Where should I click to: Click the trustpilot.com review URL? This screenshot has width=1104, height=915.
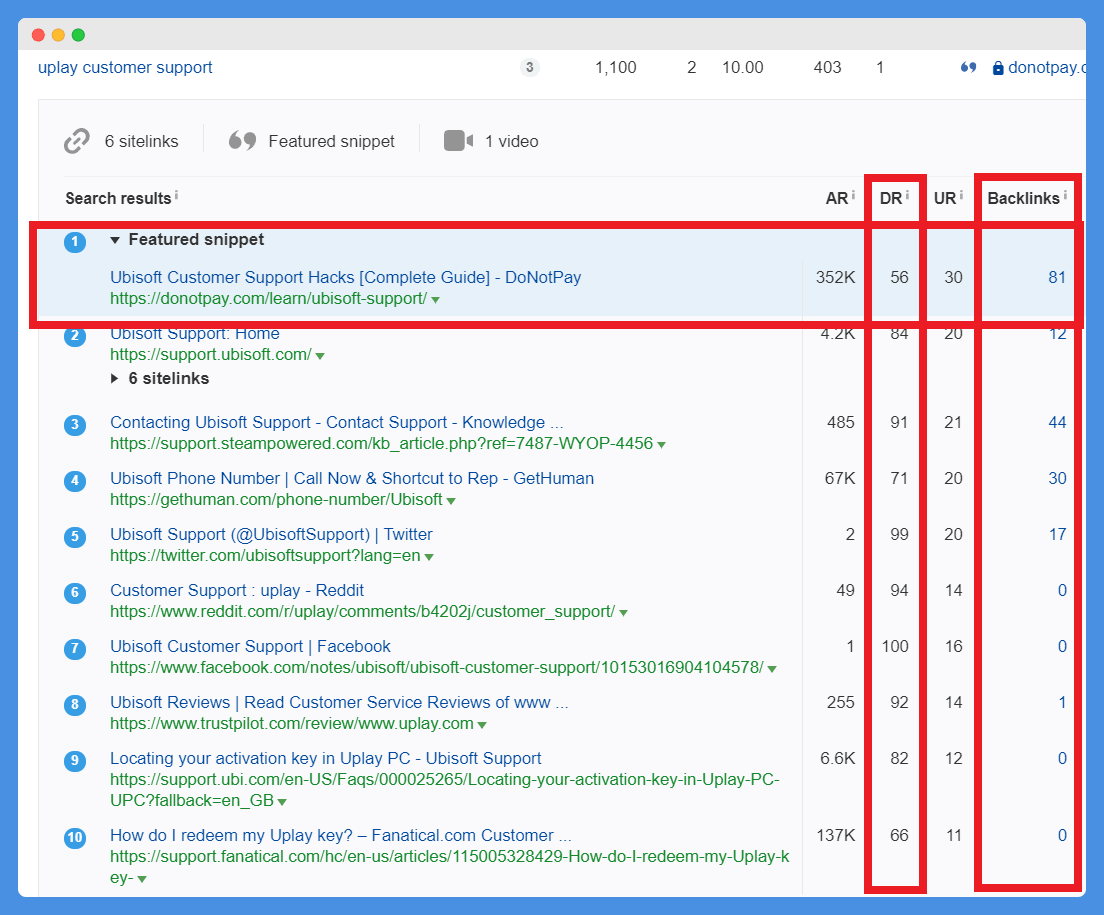click(x=291, y=724)
